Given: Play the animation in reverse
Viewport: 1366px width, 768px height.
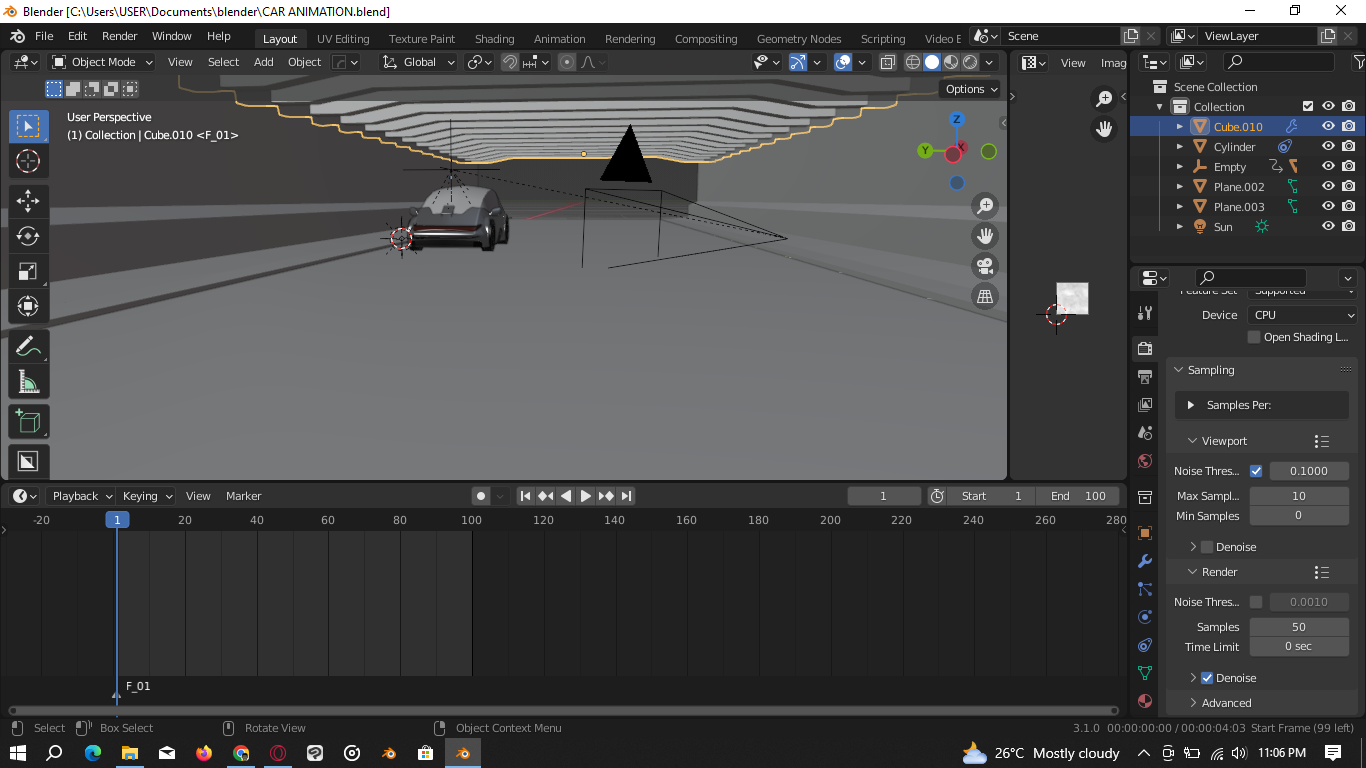Looking at the screenshot, I should 566,496.
